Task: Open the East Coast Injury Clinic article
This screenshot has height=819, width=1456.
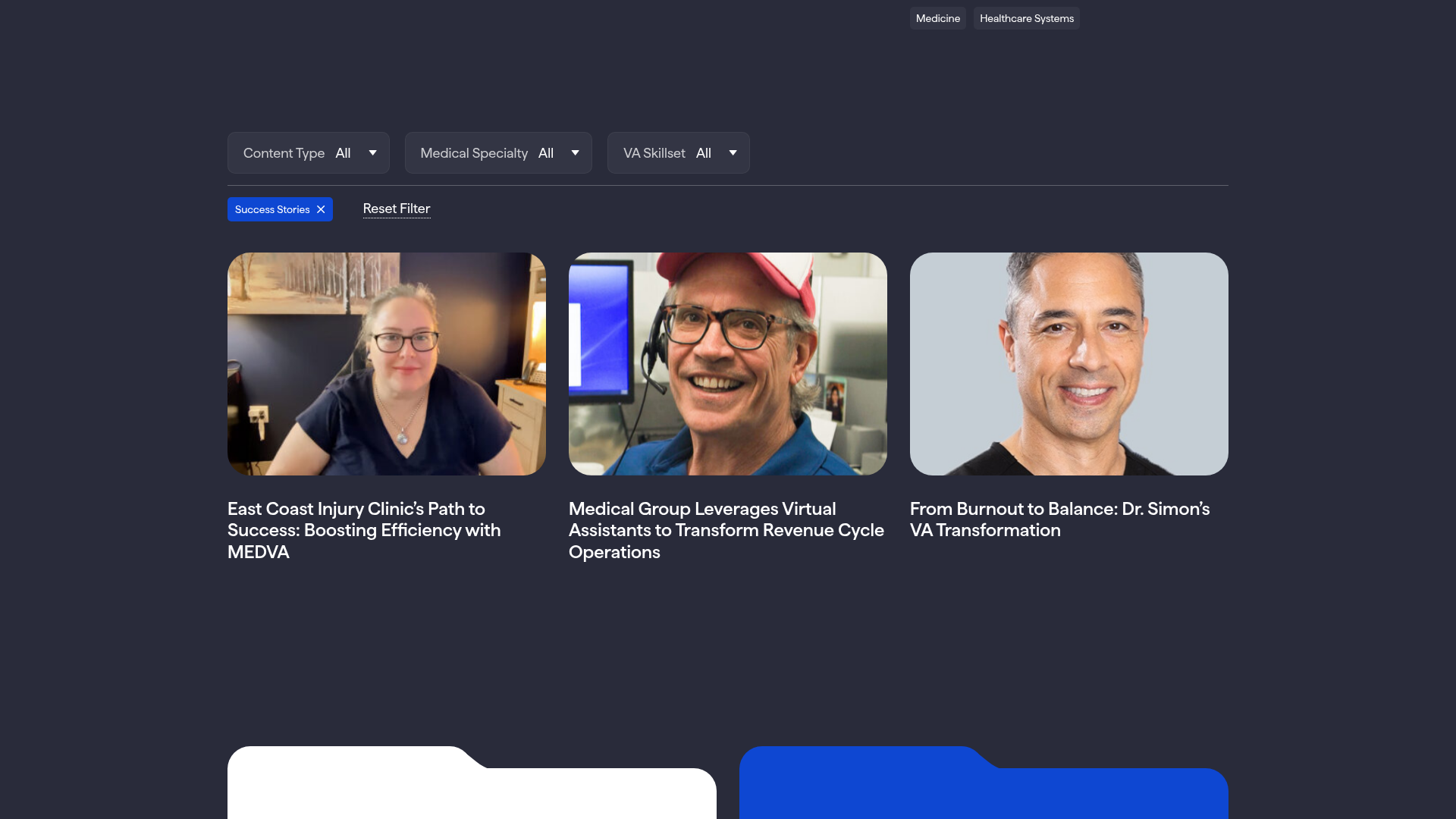Action: [364, 530]
